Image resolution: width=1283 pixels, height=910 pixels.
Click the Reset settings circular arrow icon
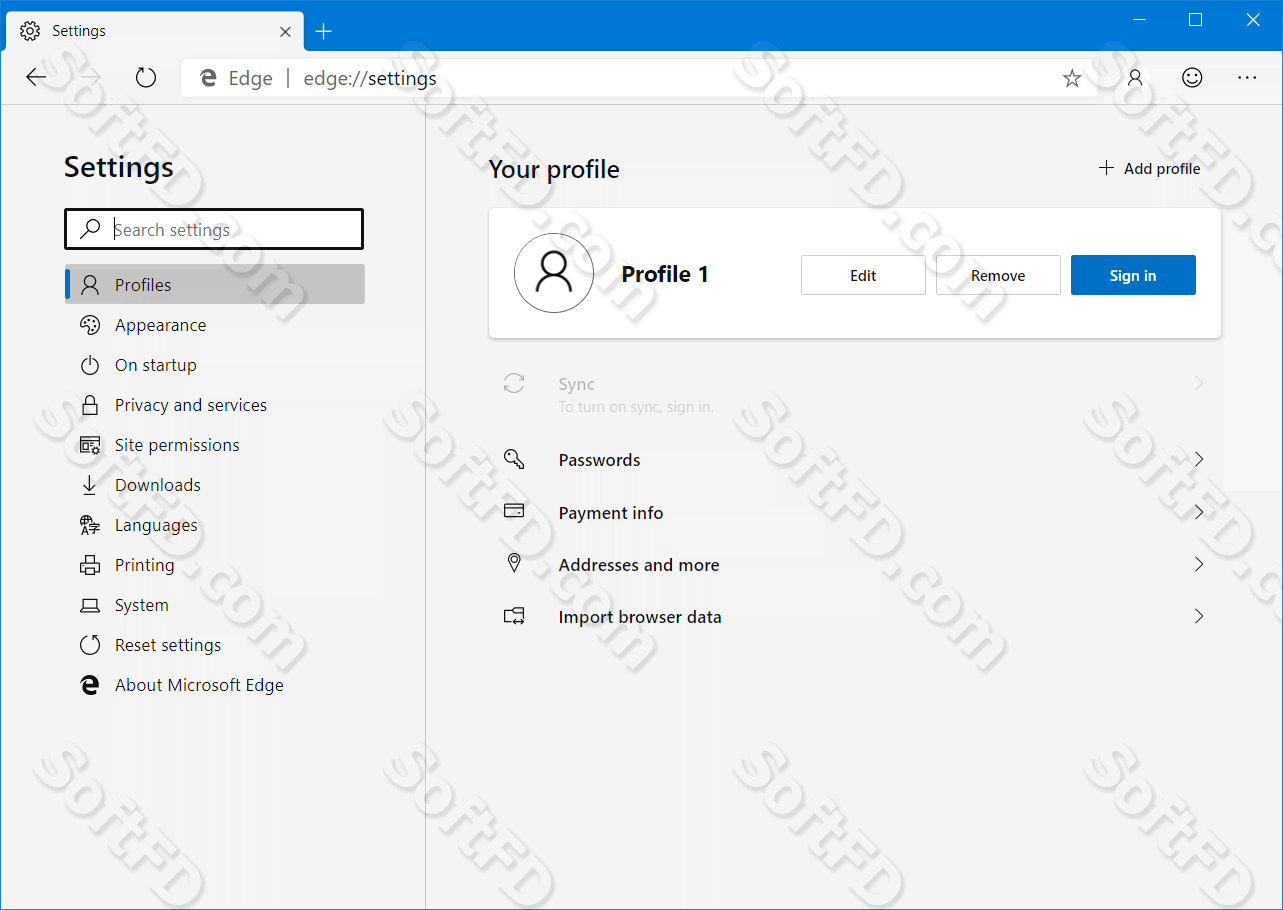[x=90, y=645]
